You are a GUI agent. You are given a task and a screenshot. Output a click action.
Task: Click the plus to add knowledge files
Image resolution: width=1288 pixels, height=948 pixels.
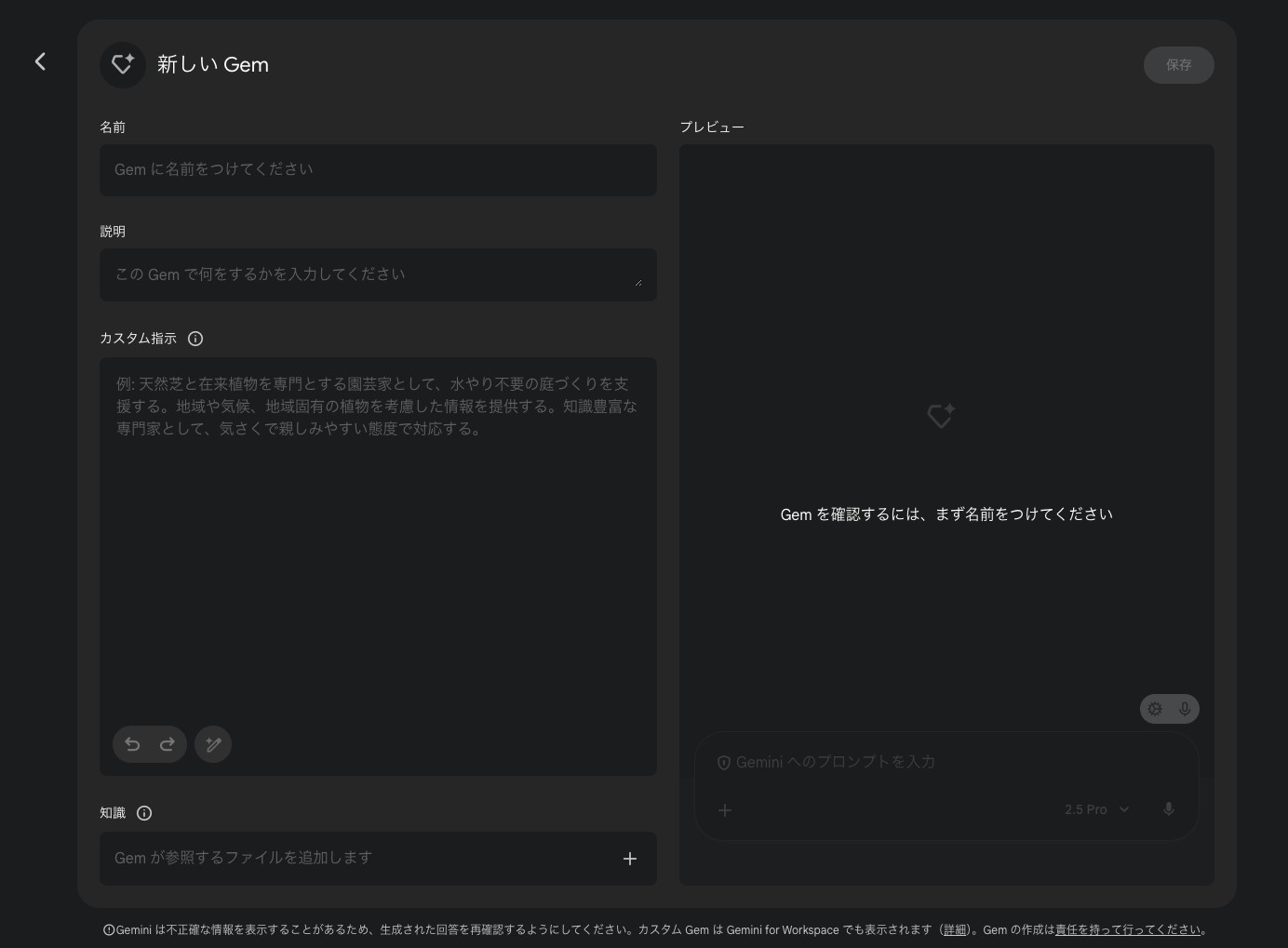coord(630,859)
